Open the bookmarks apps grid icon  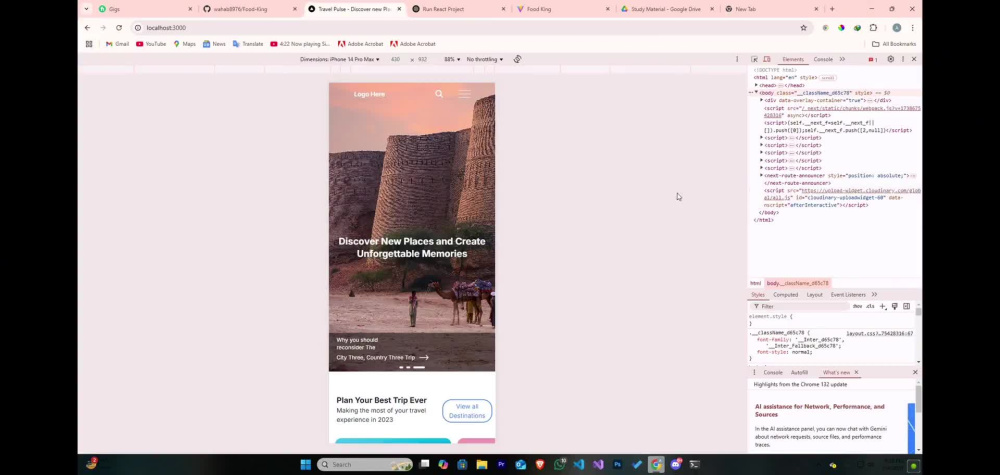(x=89, y=44)
